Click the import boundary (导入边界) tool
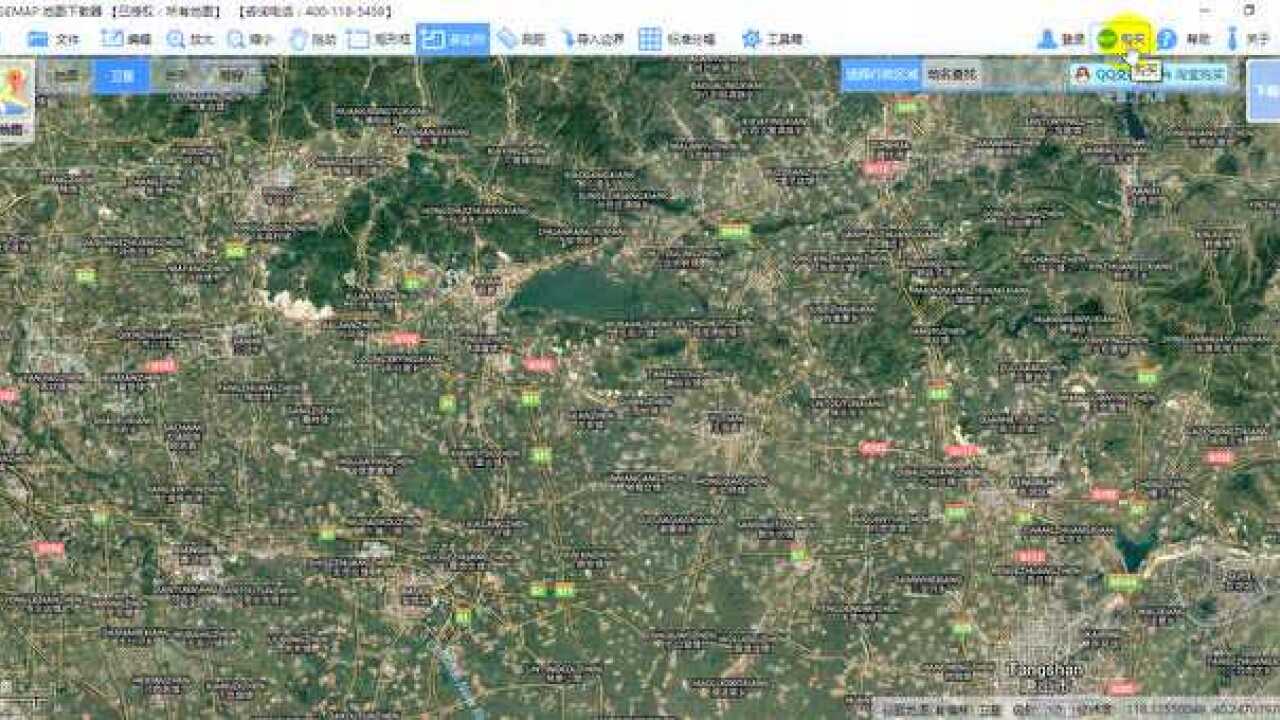This screenshot has height=720, width=1280. (x=592, y=40)
